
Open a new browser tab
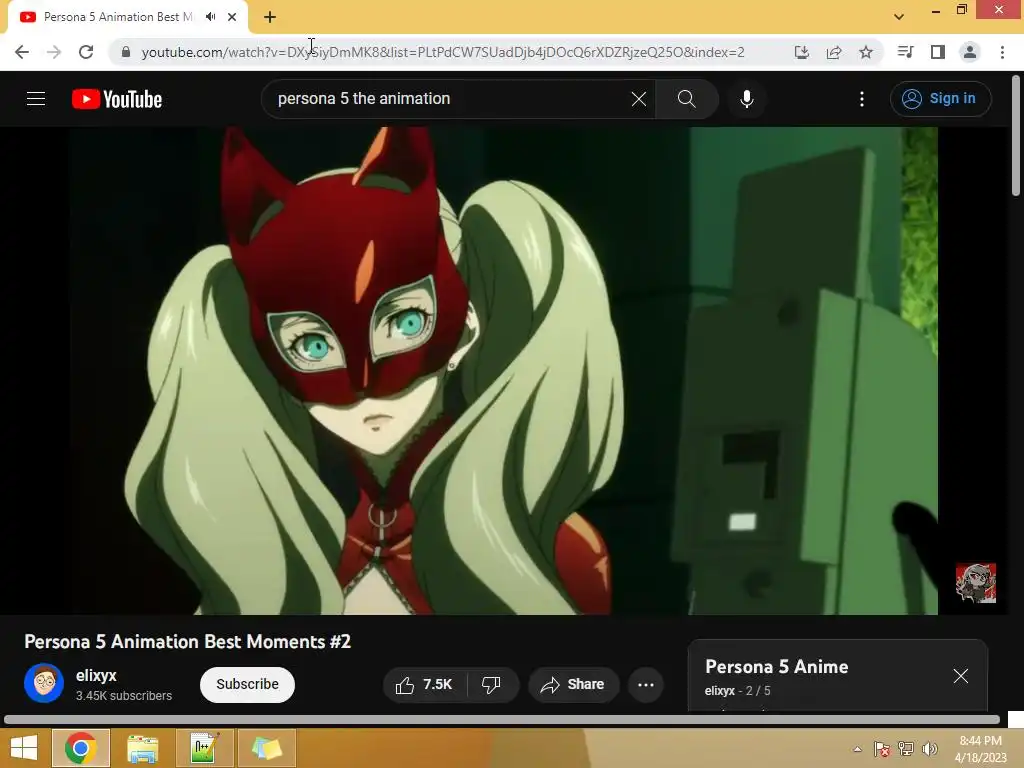[270, 17]
